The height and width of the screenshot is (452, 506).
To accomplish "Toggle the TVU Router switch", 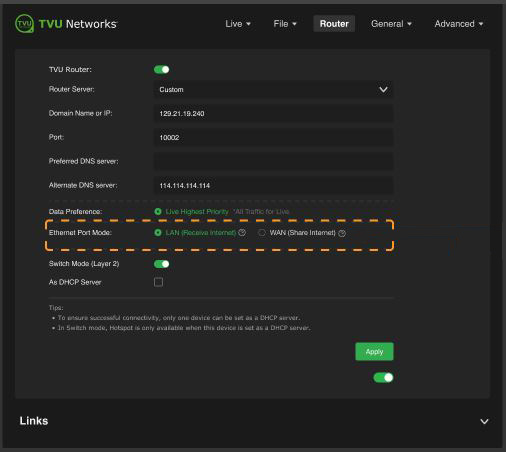I will coord(162,69).
